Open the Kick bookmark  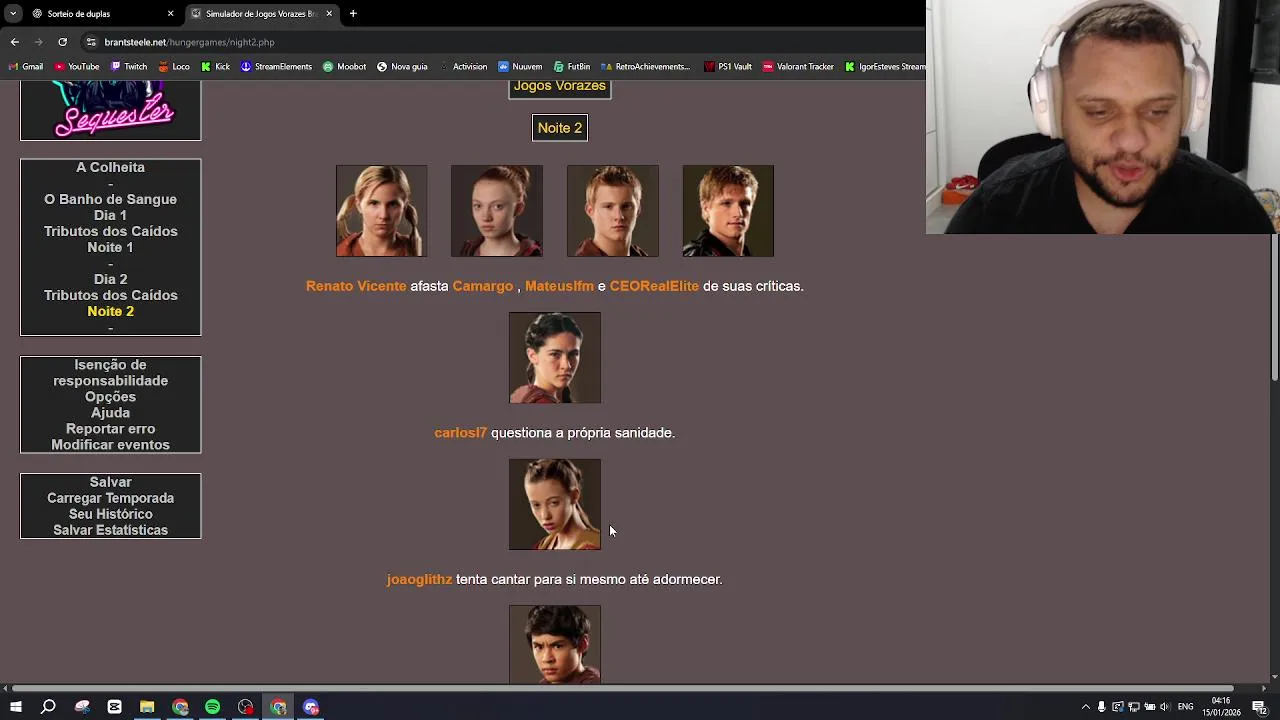click(x=215, y=67)
